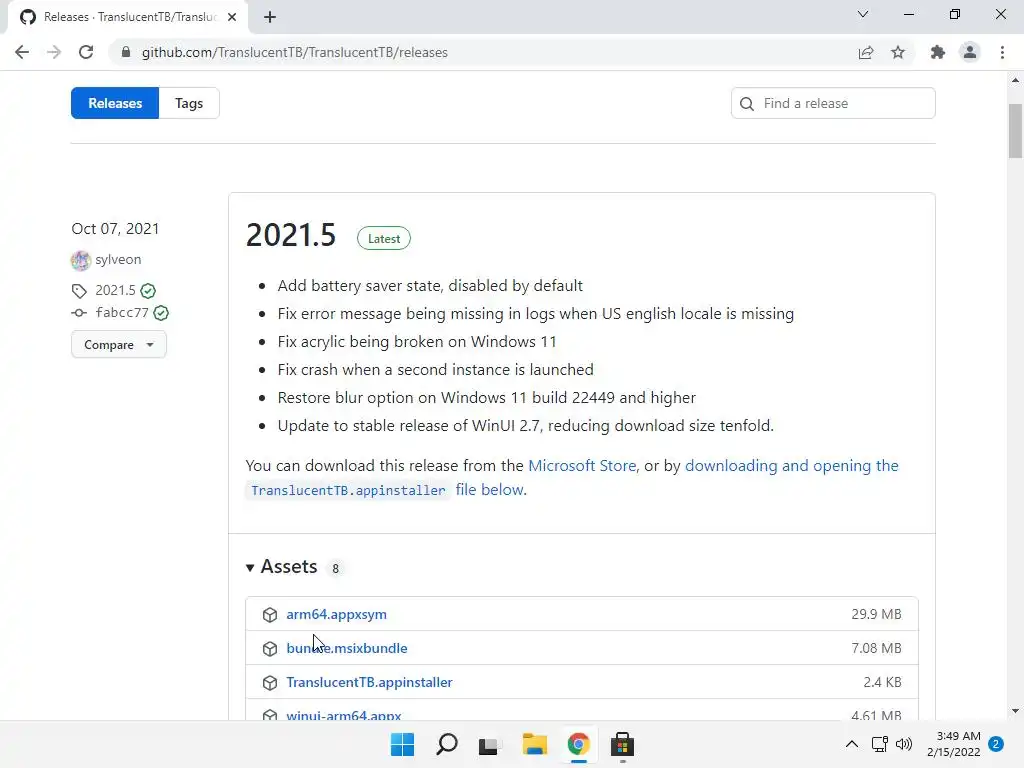1024x768 pixels.
Task: Click the address bar URL
Action: [295, 52]
